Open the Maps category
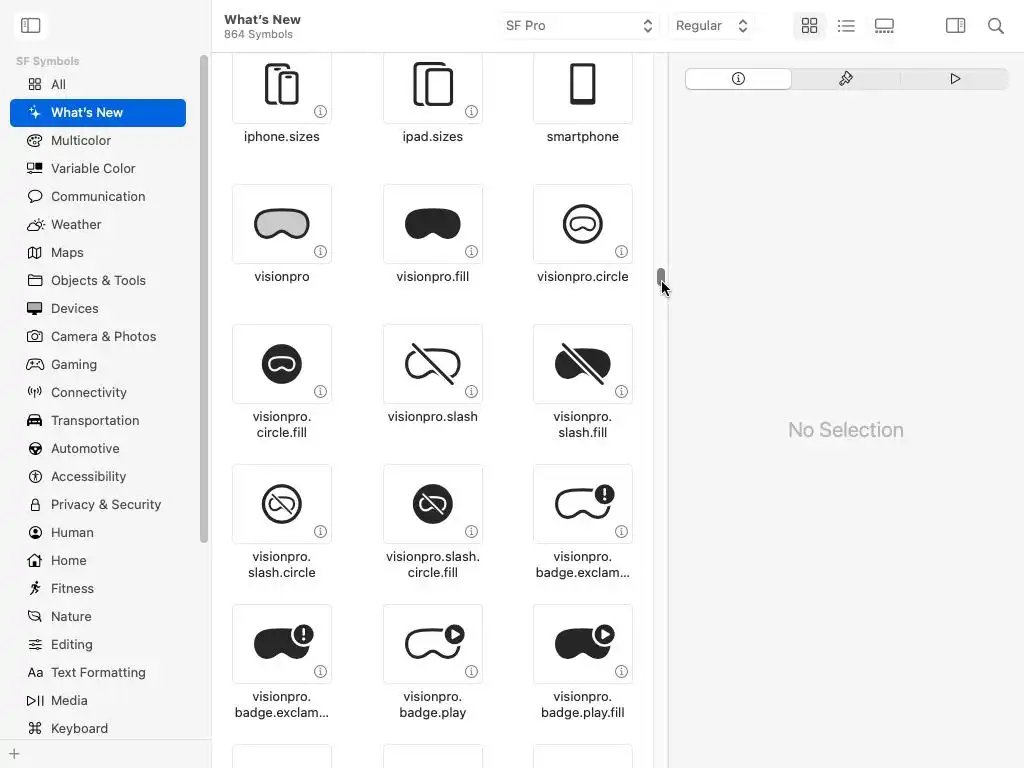 point(98,253)
